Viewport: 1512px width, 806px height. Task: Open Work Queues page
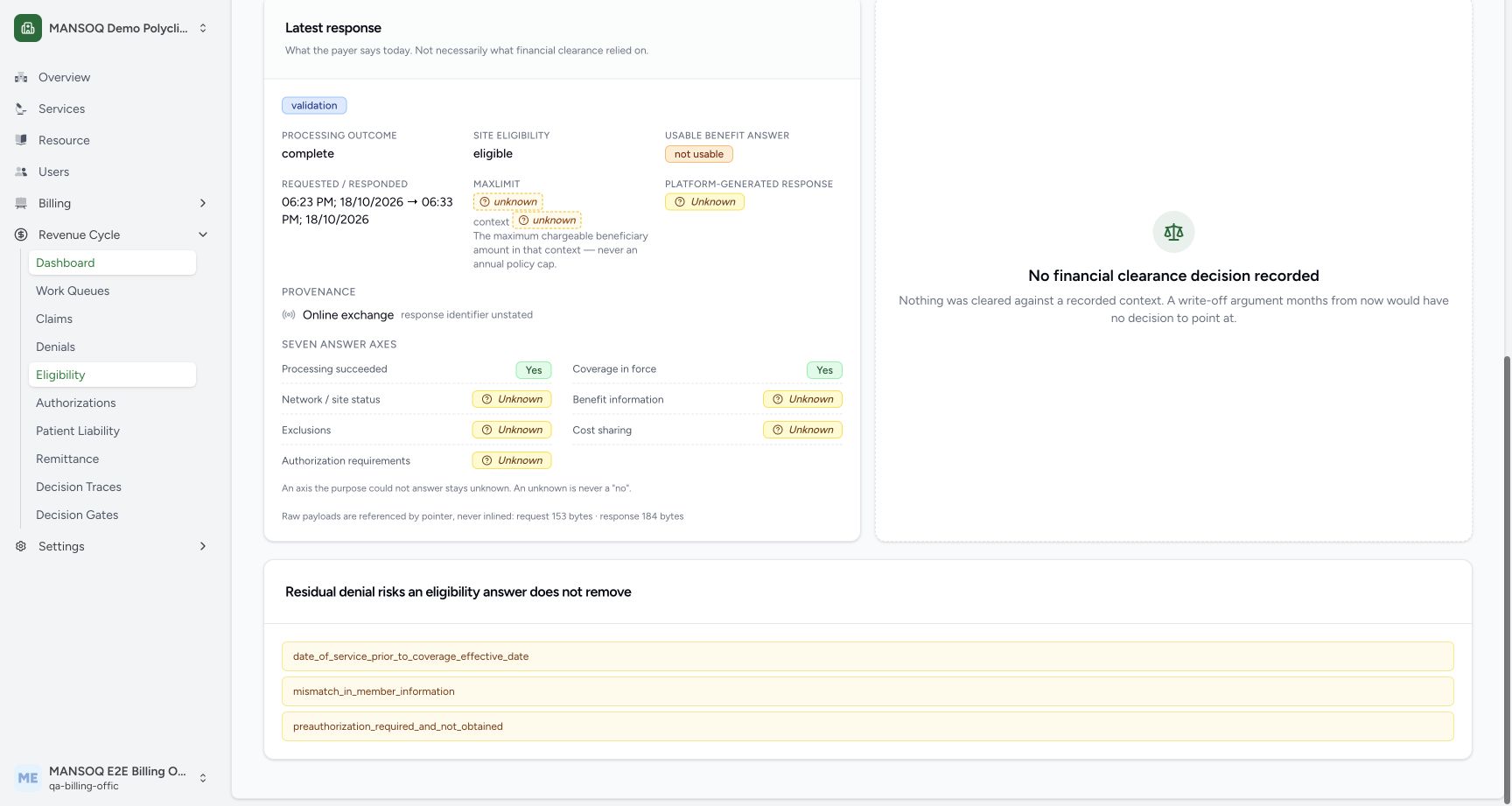click(x=112, y=291)
